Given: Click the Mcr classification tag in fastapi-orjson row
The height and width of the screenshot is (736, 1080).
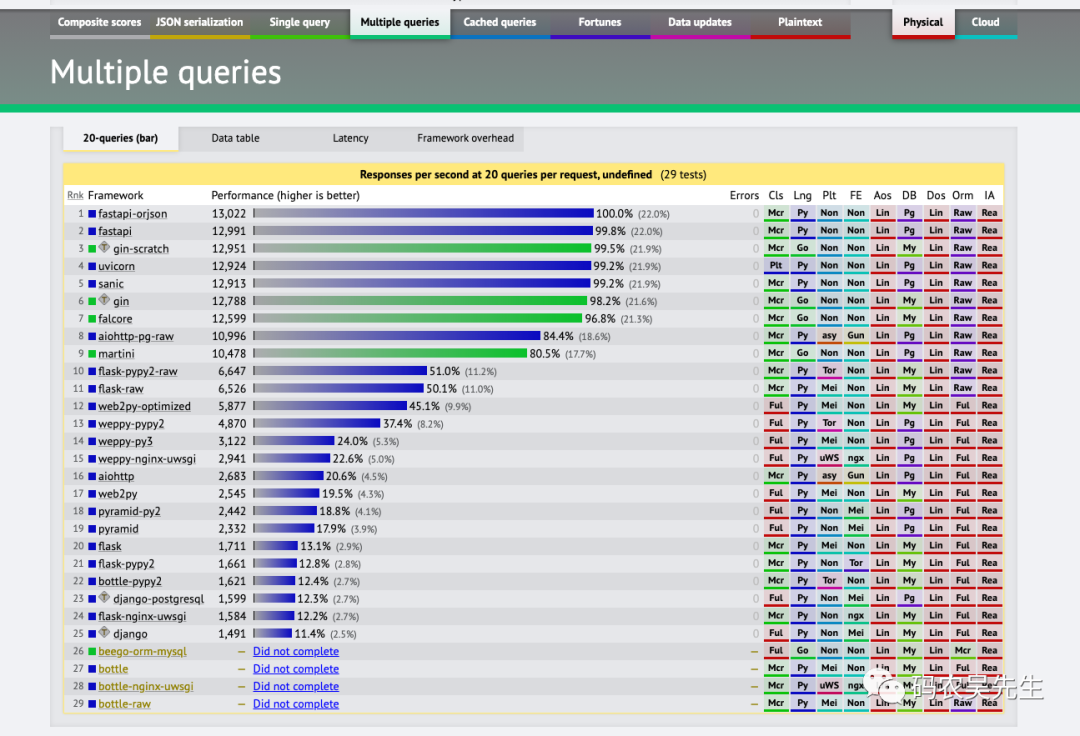Looking at the screenshot, I should [776, 213].
